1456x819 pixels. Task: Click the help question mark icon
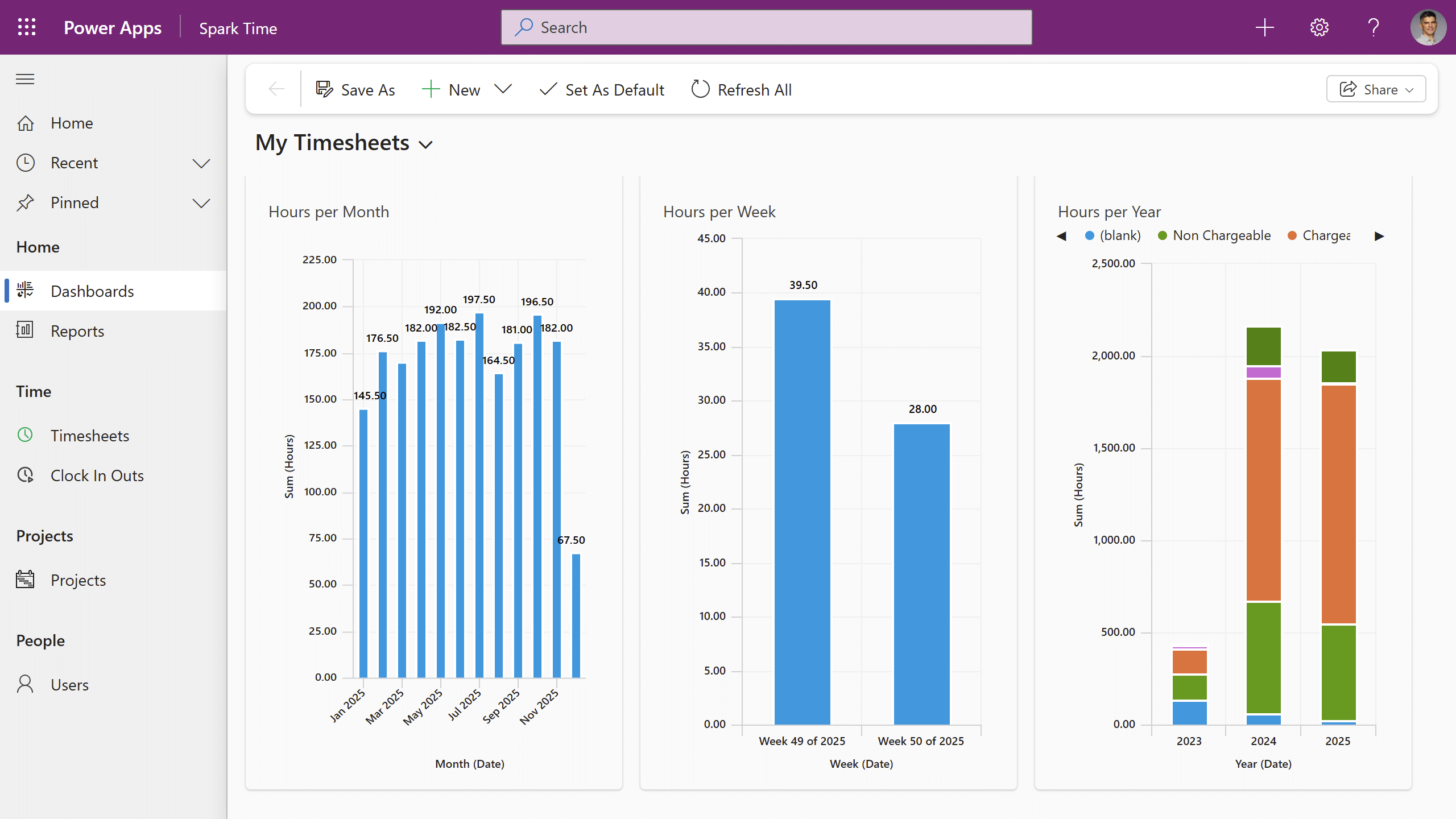(x=1374, y=27)
